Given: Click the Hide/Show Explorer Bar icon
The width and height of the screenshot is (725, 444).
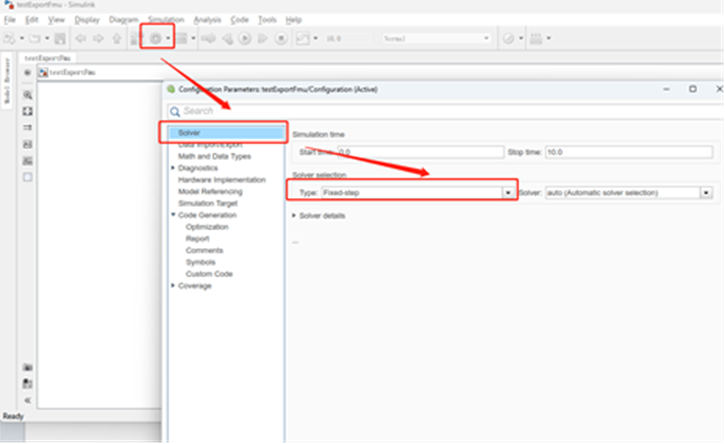Looking at the screenshot, I should (x=27, y=73).
